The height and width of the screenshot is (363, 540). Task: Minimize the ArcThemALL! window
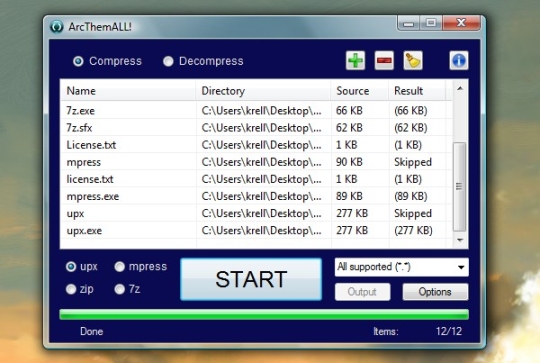(x=408, y=23)
